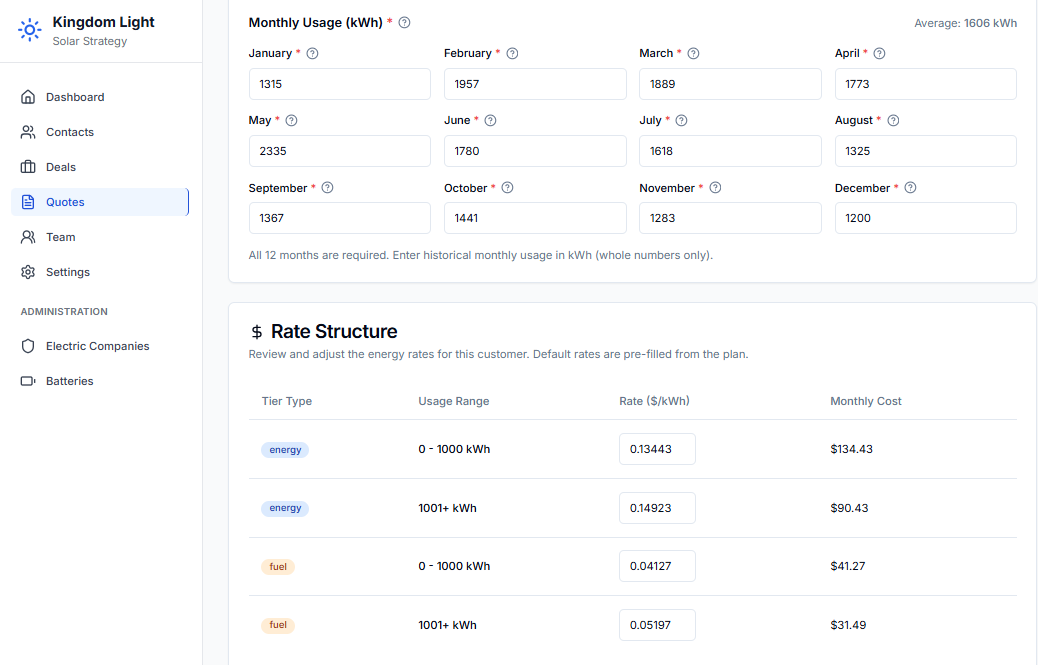Click the Deals briefcase icon

[28, 167]
